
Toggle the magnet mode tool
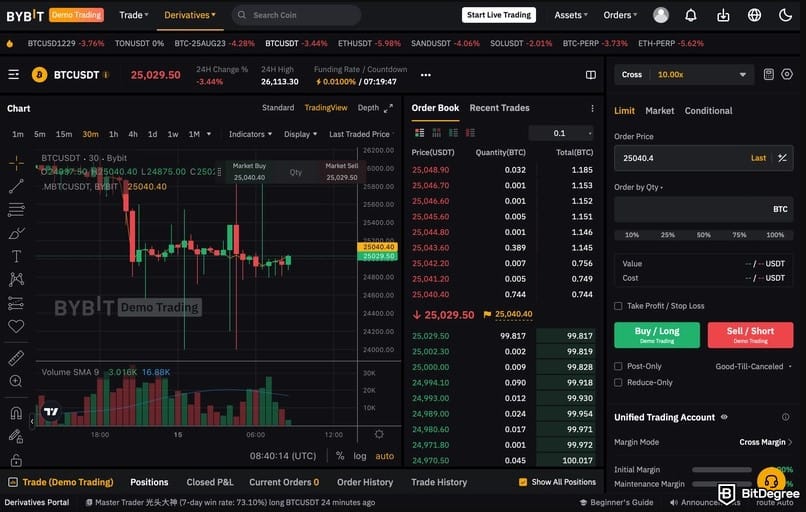(16, 412)
